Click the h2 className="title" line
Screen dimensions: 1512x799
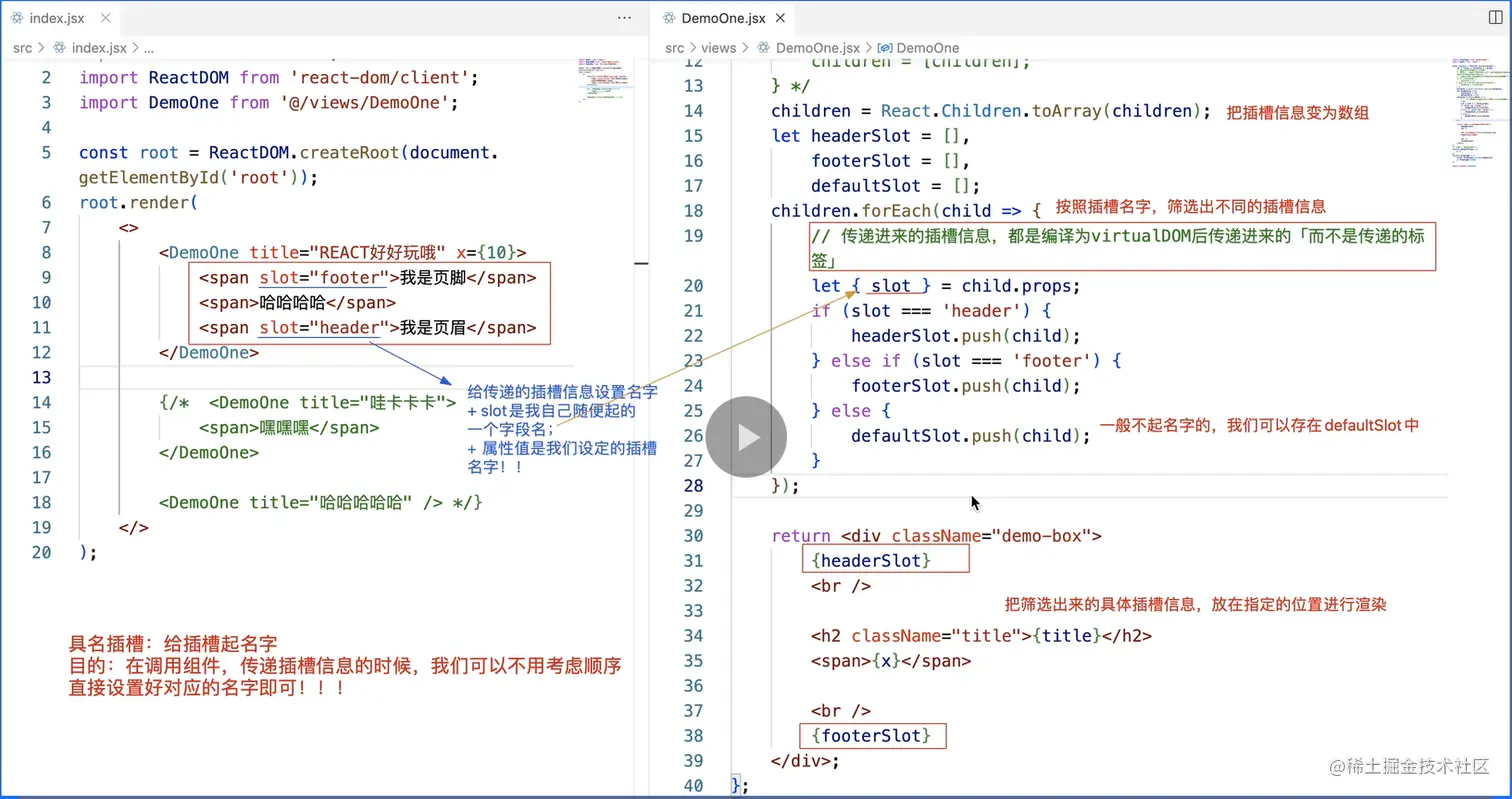coord(981,635)
